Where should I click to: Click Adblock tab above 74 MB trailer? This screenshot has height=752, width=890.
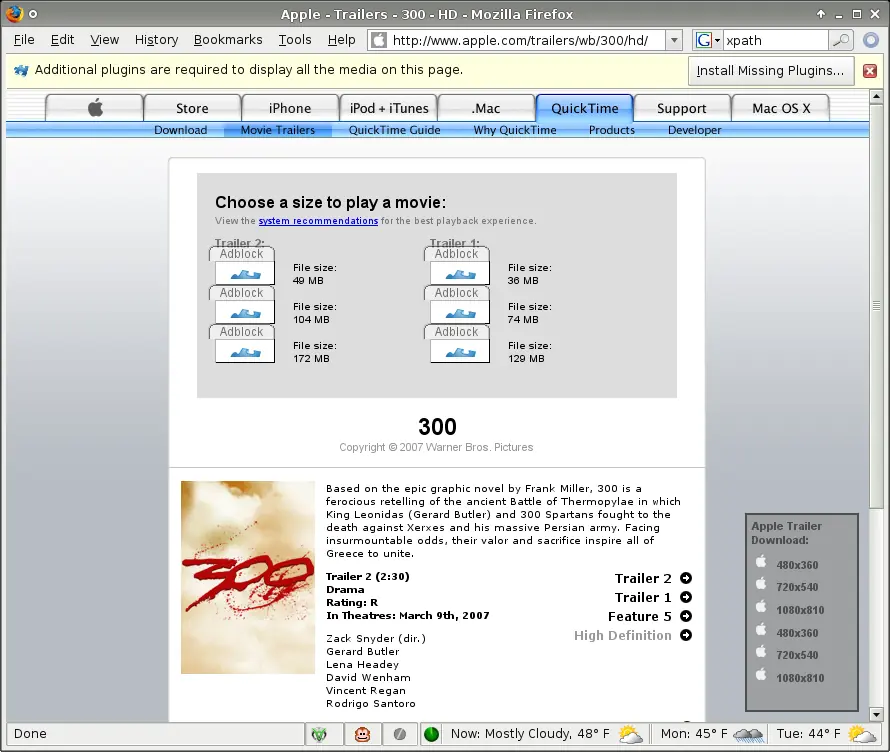[x=457, y=293]
